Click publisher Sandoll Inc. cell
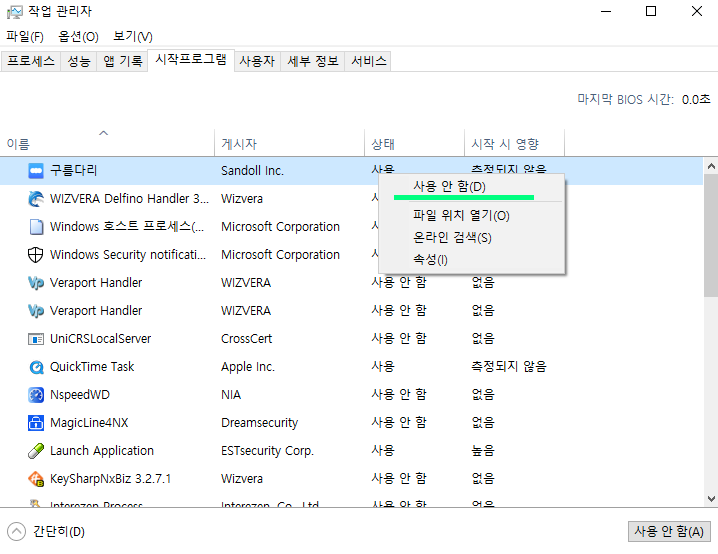Image resolution: width=718 pixels, height=554 pixels. [252, 171]
